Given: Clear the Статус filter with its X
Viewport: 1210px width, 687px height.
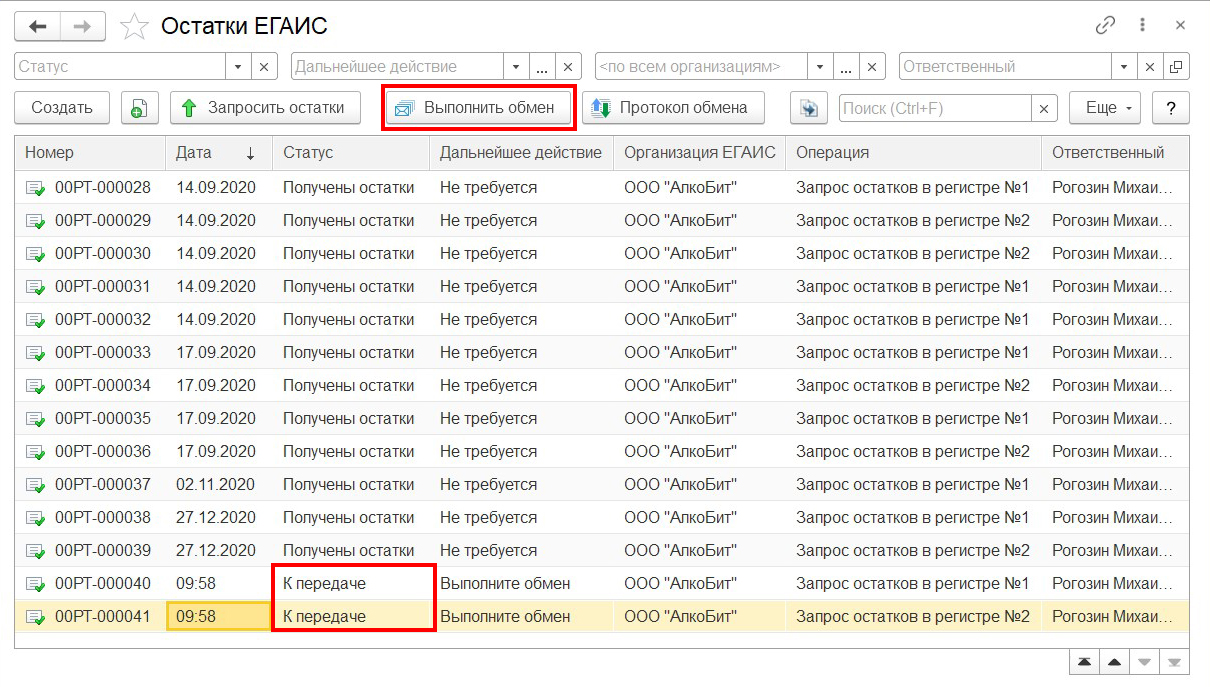Looking at the screenshot, I should coord(264,67).
